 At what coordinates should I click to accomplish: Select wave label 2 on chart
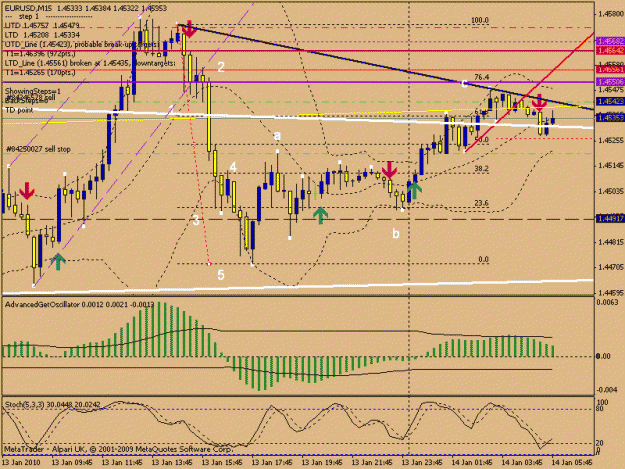(221, 67)
